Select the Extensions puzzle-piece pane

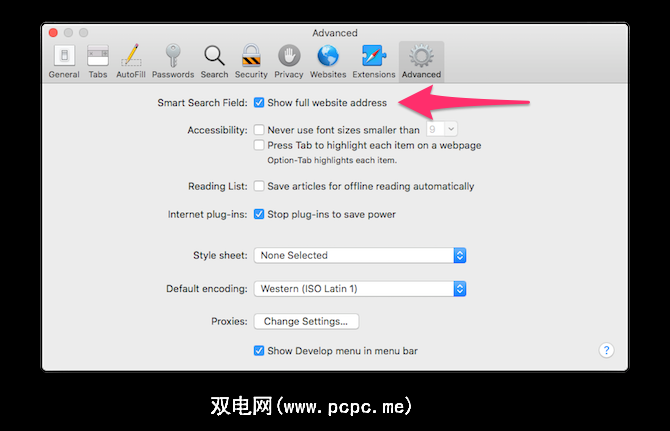(x=374, y=62)
